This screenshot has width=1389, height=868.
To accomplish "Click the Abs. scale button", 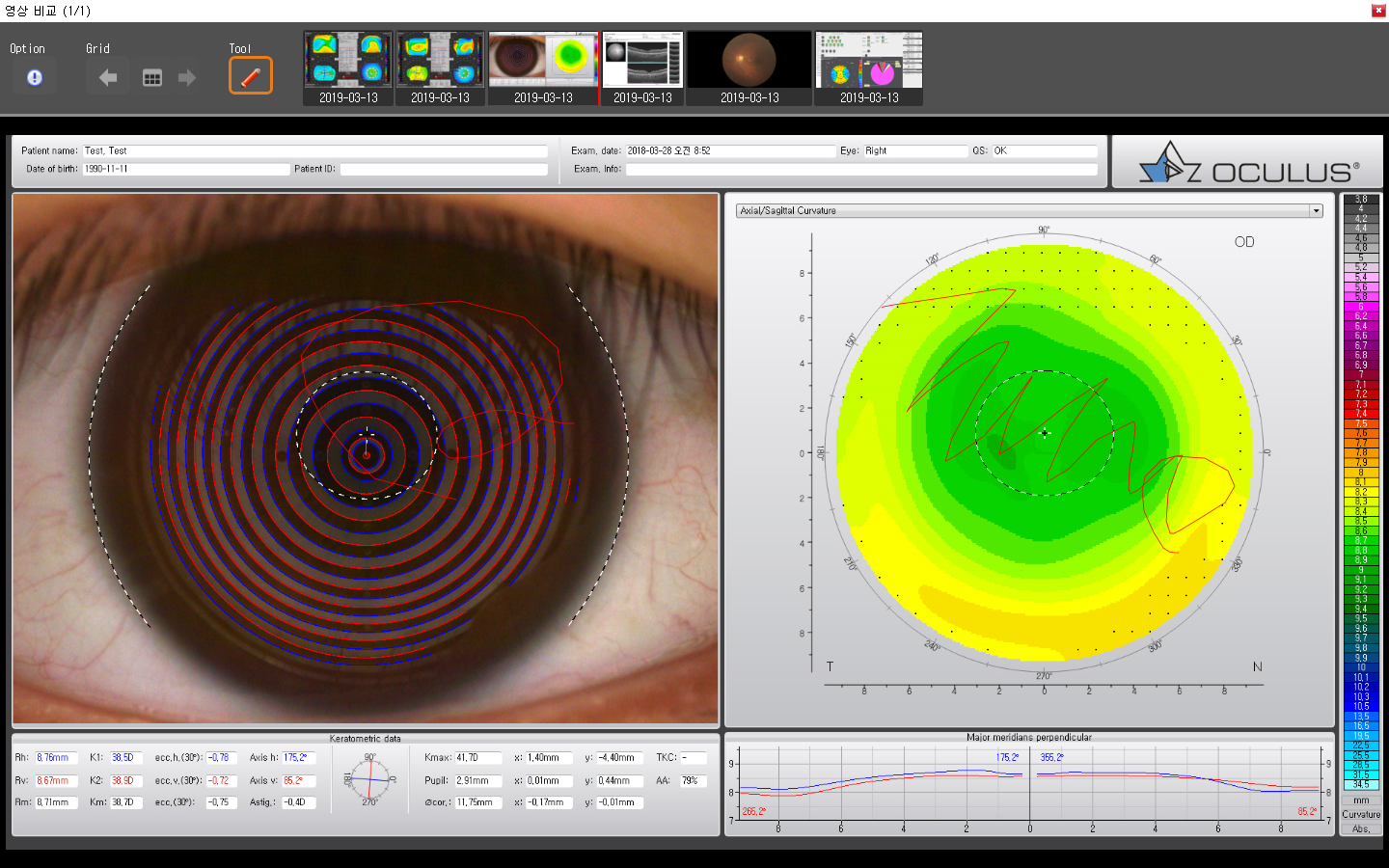I will (1361, 829).
